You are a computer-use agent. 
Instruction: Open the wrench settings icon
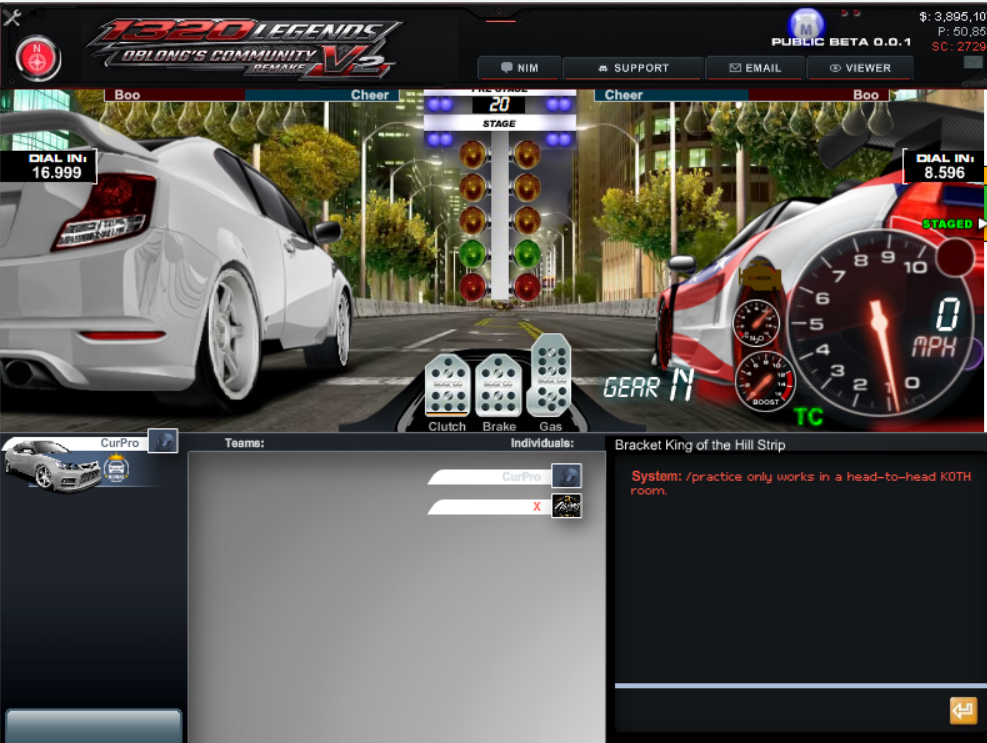(x=11, y=17)
